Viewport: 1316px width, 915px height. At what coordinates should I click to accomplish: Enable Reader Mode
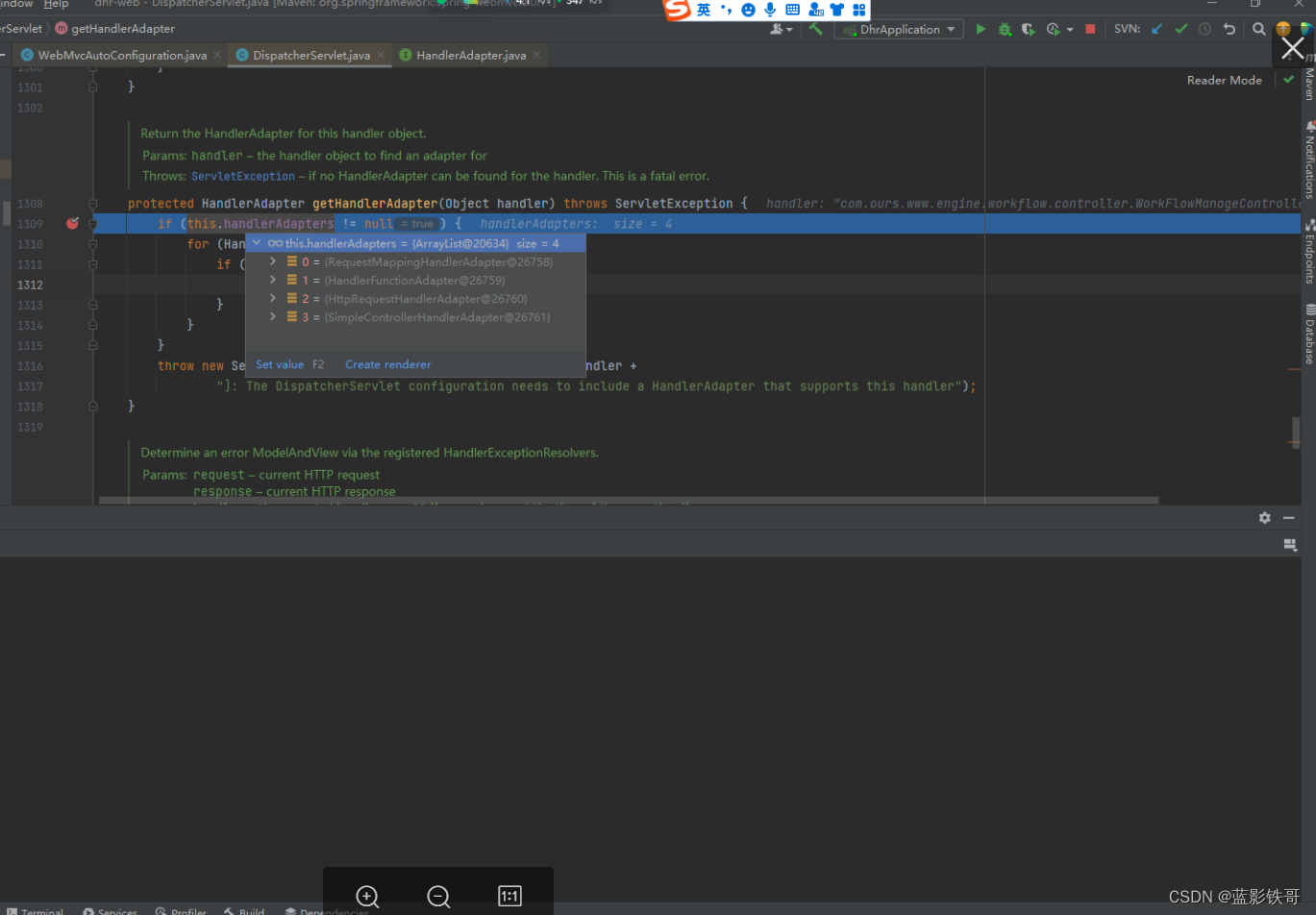tap(1224, 80)
